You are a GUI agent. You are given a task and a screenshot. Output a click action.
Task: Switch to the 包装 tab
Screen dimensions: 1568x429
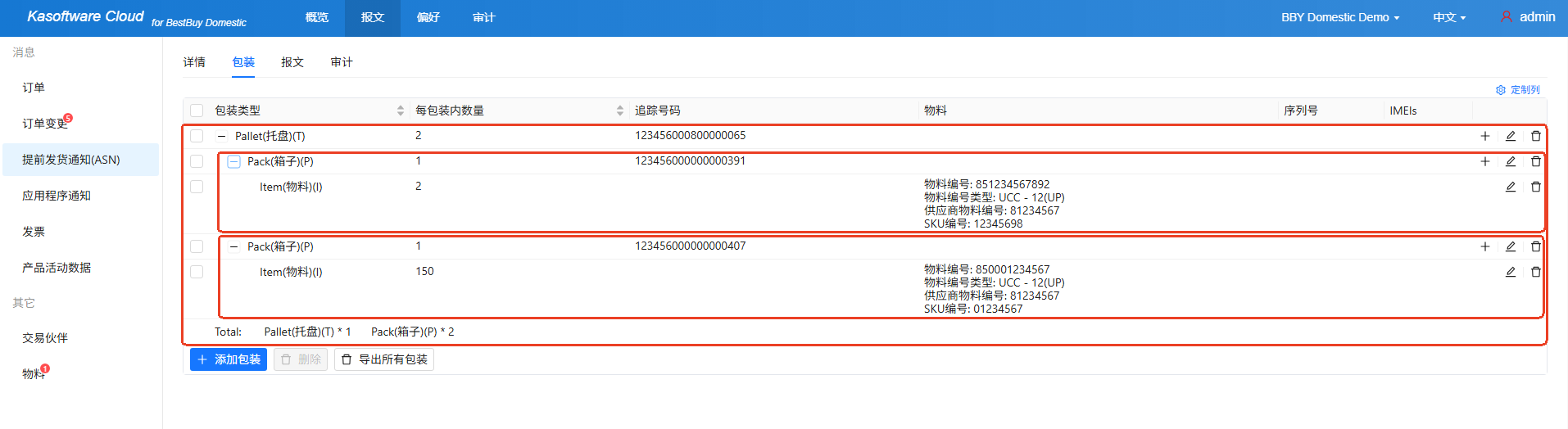(243, 62)
